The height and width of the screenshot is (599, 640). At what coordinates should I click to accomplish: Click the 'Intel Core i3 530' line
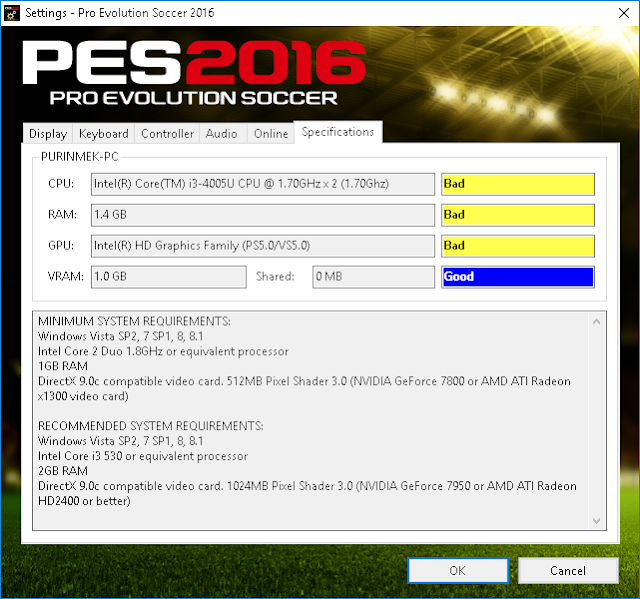coord(143,456)
